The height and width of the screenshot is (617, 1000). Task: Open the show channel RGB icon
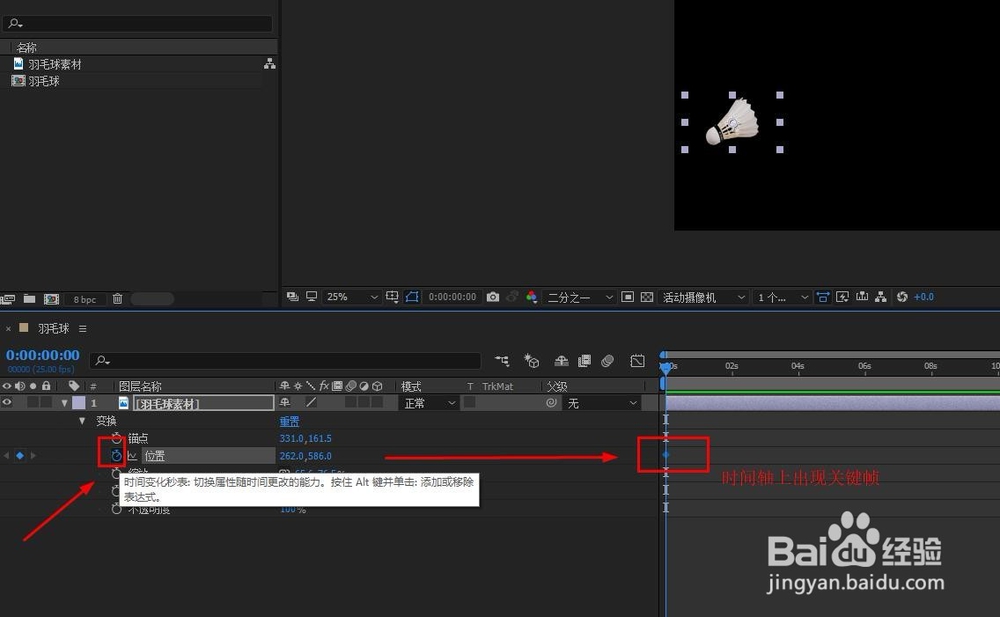[x=531, y=297]
